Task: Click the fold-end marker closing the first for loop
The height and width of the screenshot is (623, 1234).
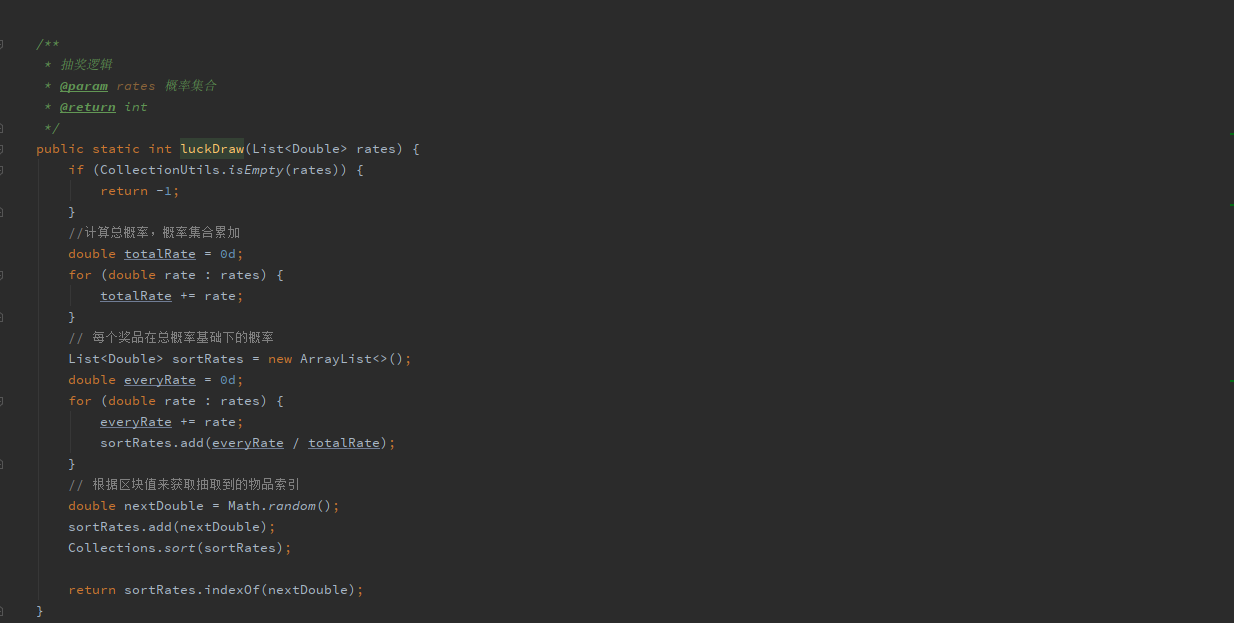Action: coord(2,317)
